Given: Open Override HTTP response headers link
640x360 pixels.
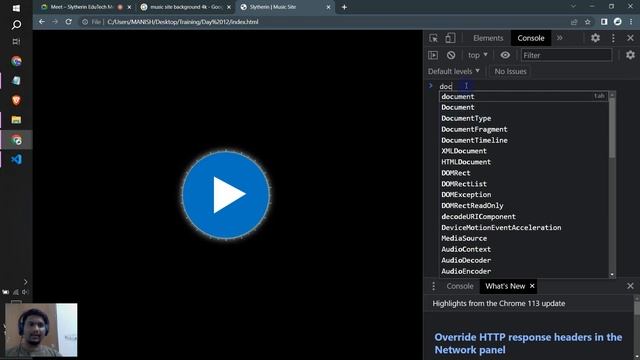Looking at the screenshot, I should [528, 344].
